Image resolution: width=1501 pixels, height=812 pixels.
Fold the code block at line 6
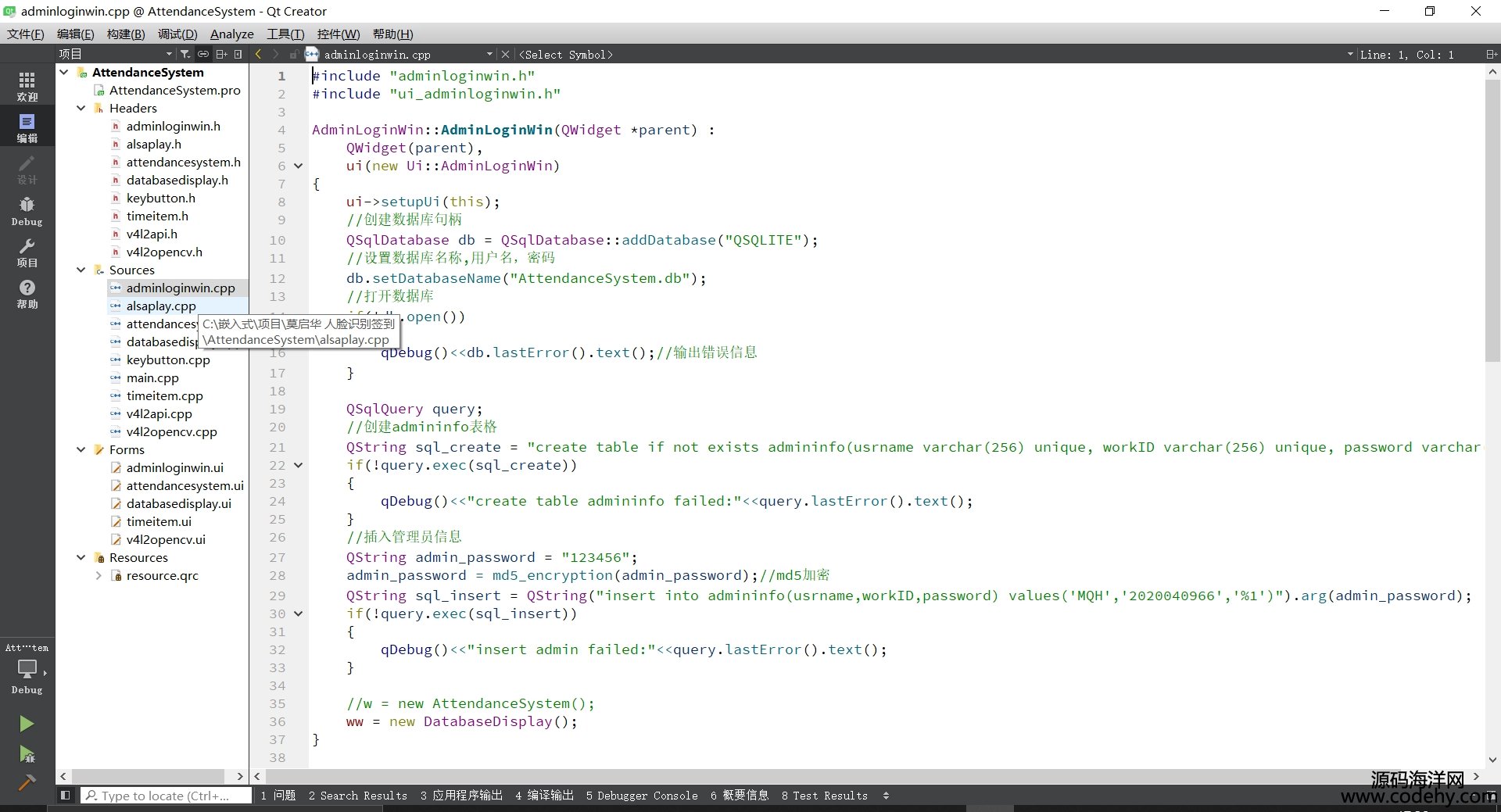(x=298, y=166)
